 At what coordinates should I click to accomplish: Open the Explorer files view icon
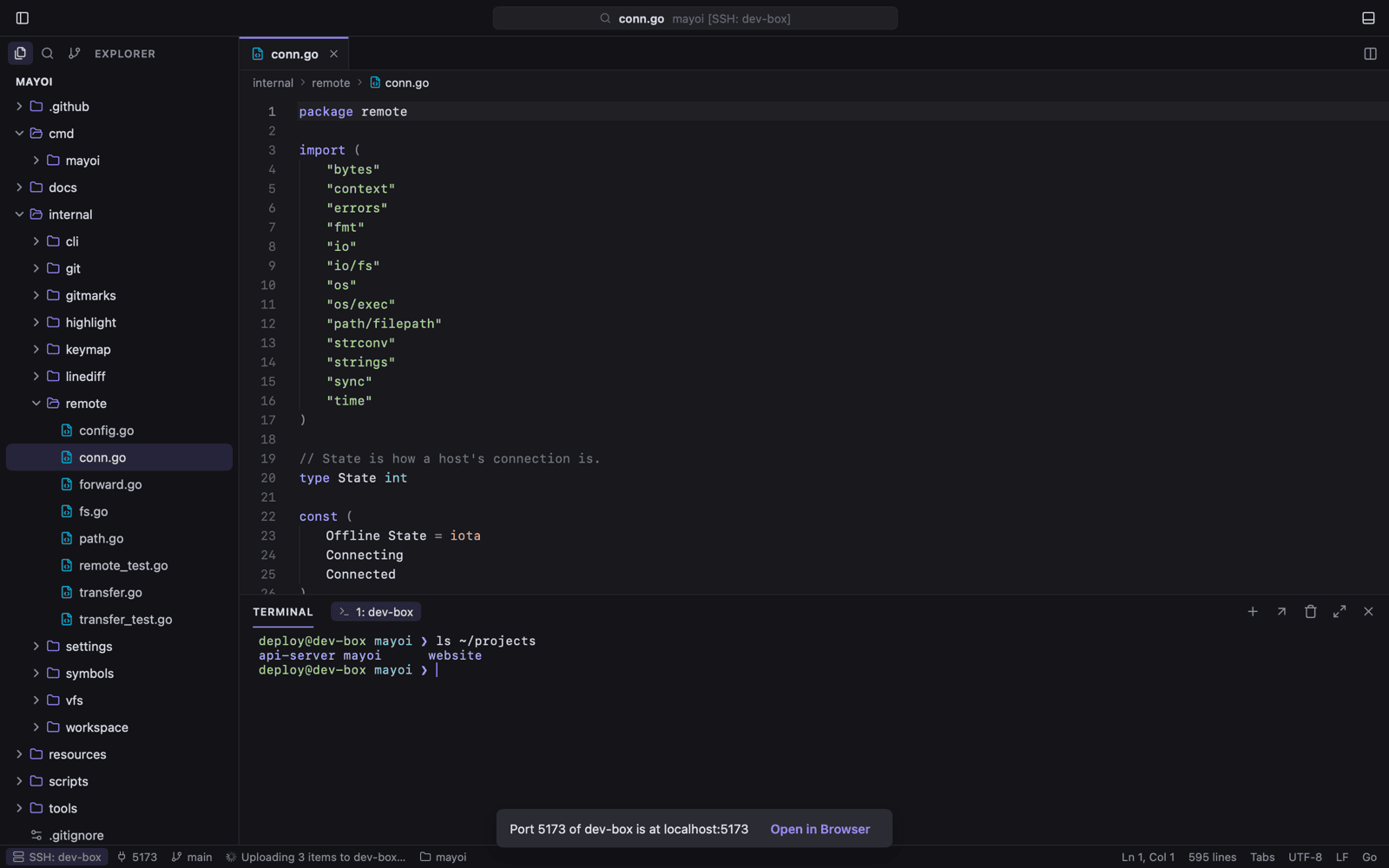coord(21,53)
